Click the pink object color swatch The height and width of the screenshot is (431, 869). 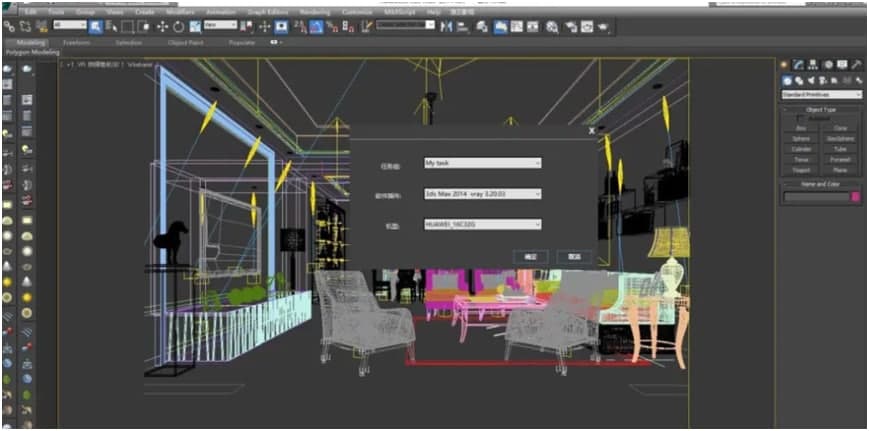pyautogui.click(x=855, y=197)
